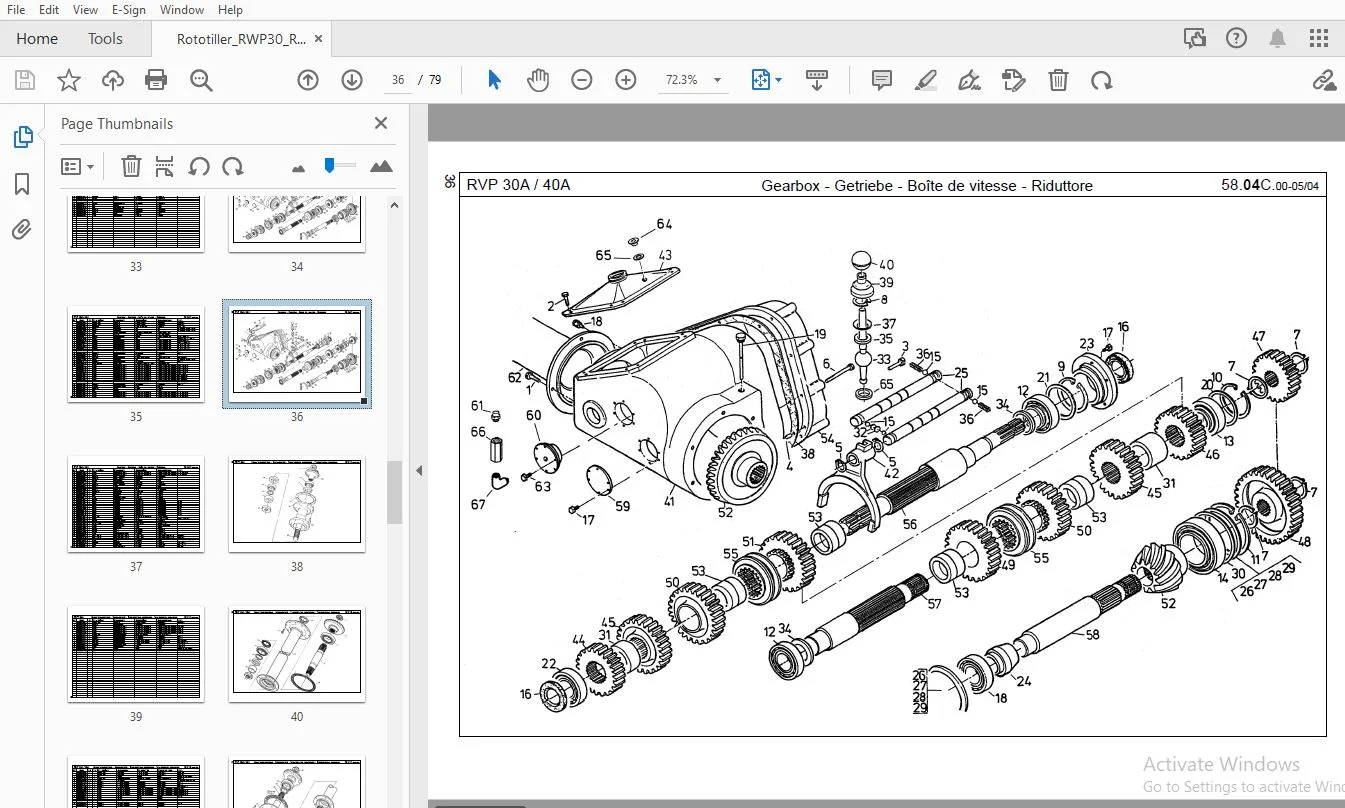This screenshot has width=1345, height=808.
Task: Close the Page Thumbnails panel
Action: [381, 123]
